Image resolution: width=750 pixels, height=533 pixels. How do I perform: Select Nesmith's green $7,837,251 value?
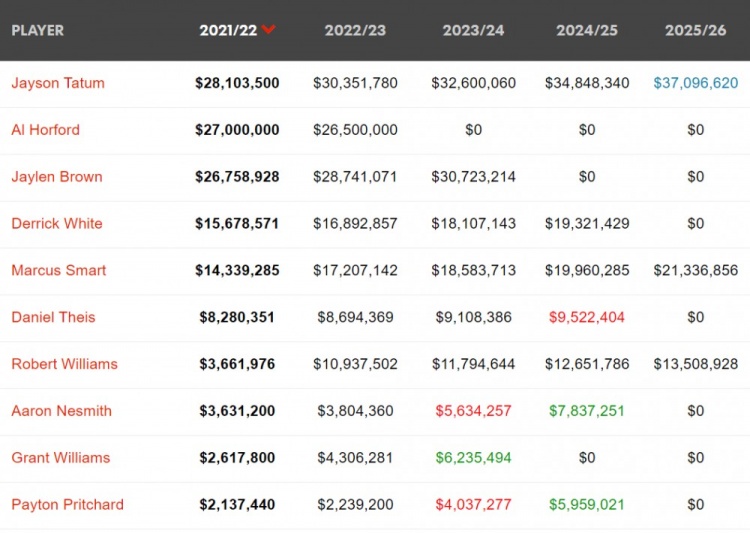point(587,411)
